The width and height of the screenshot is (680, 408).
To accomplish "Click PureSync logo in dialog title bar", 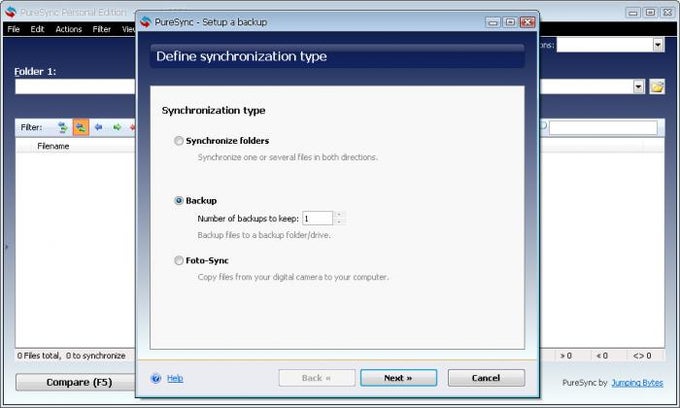I will 146,22.
